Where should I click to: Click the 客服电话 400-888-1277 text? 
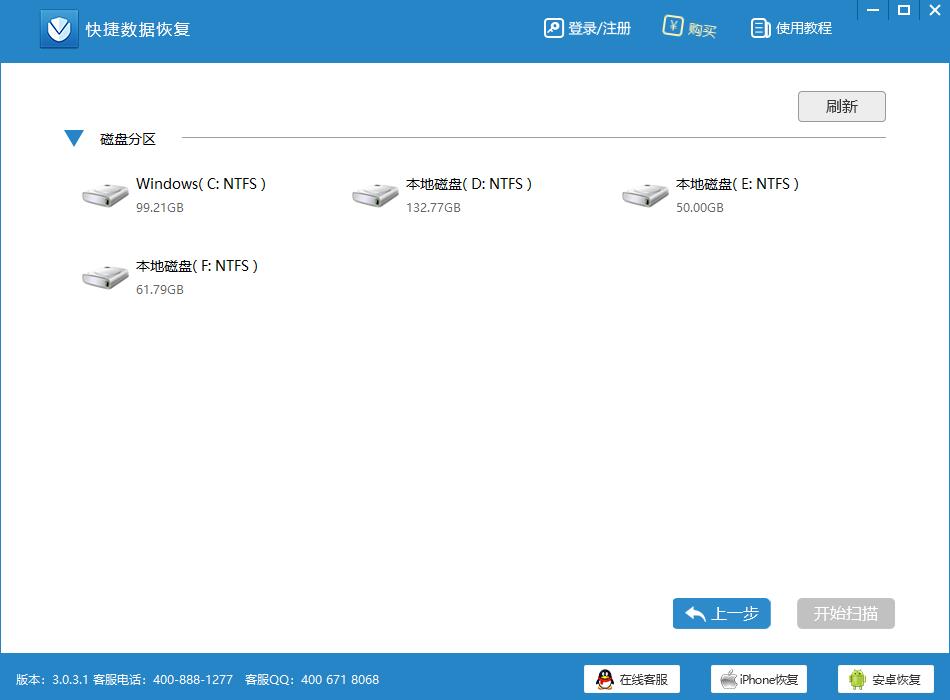(x=162, y=679)
